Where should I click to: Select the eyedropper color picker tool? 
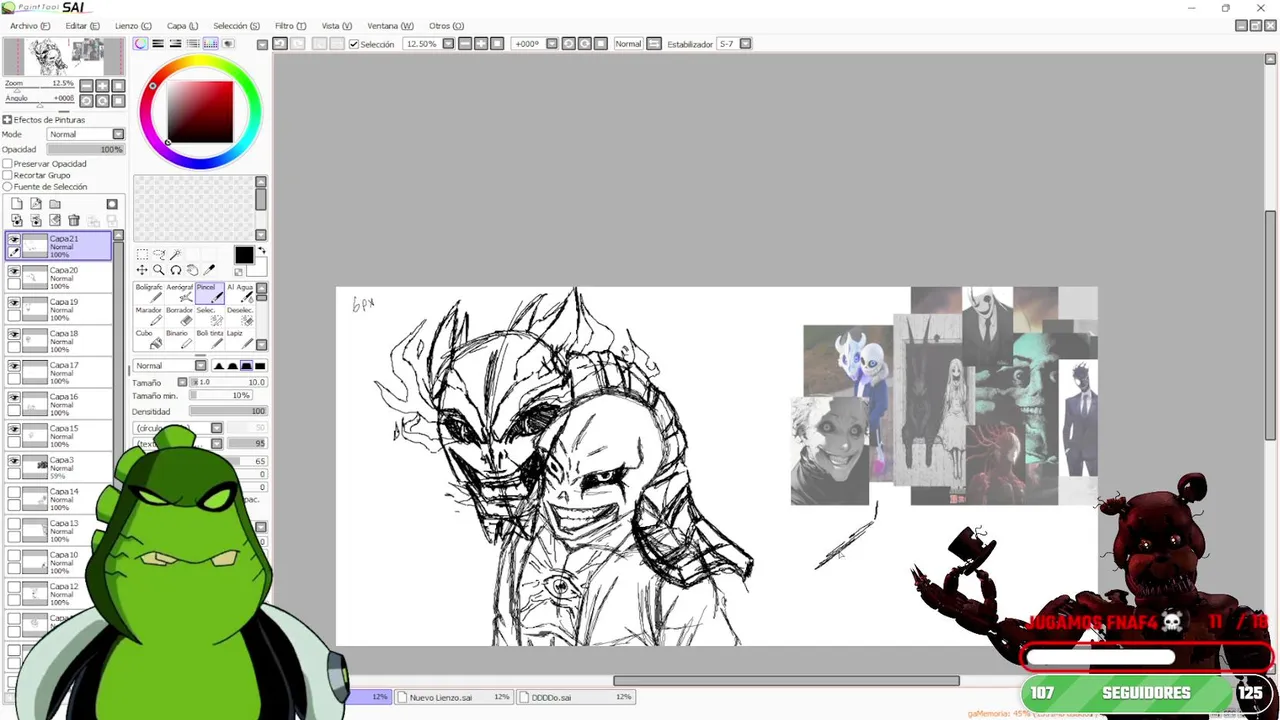click(x=209, y=270)
